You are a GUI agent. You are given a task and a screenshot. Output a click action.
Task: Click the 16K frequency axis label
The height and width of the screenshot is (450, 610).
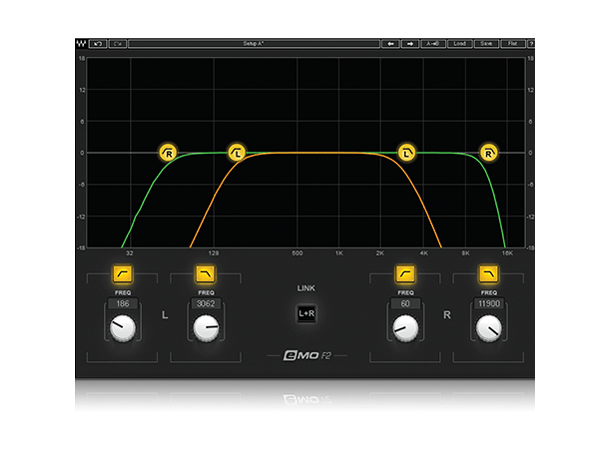(507, 253)
